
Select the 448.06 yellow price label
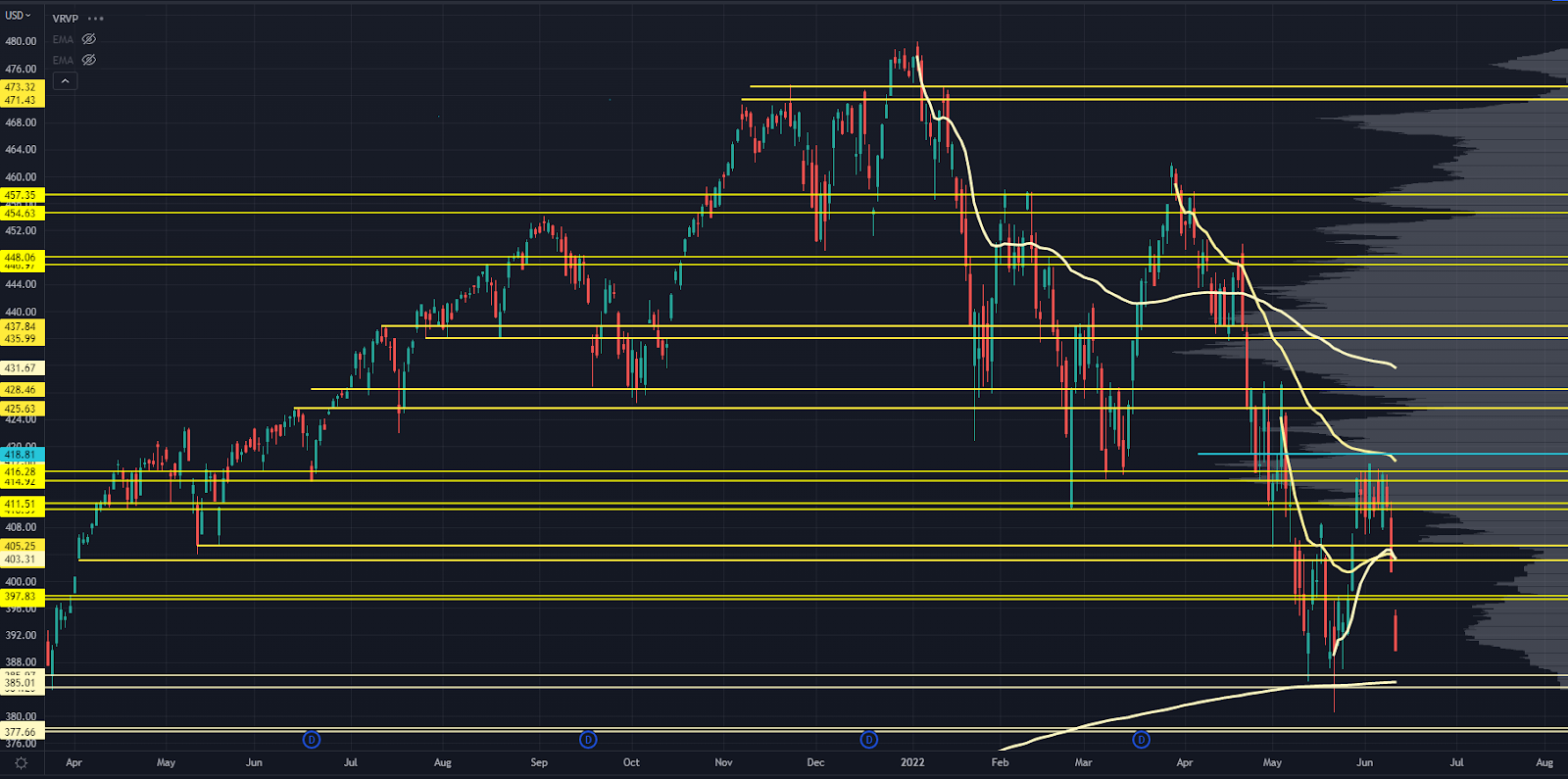click(x=21, y=258)
